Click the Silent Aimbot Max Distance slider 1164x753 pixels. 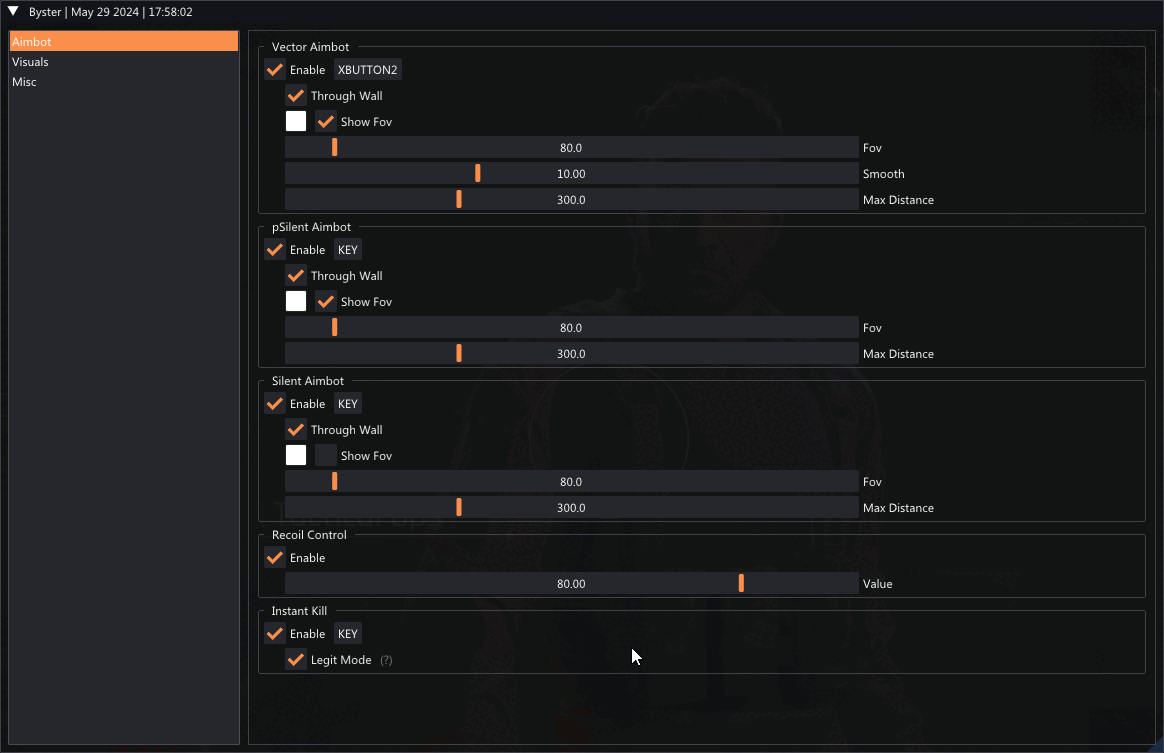click(x=572, y=507)
